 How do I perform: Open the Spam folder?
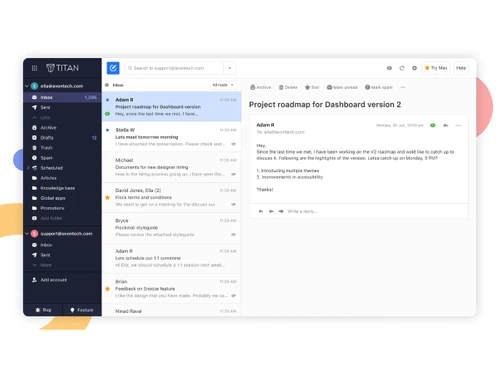(x=62, y=158)
